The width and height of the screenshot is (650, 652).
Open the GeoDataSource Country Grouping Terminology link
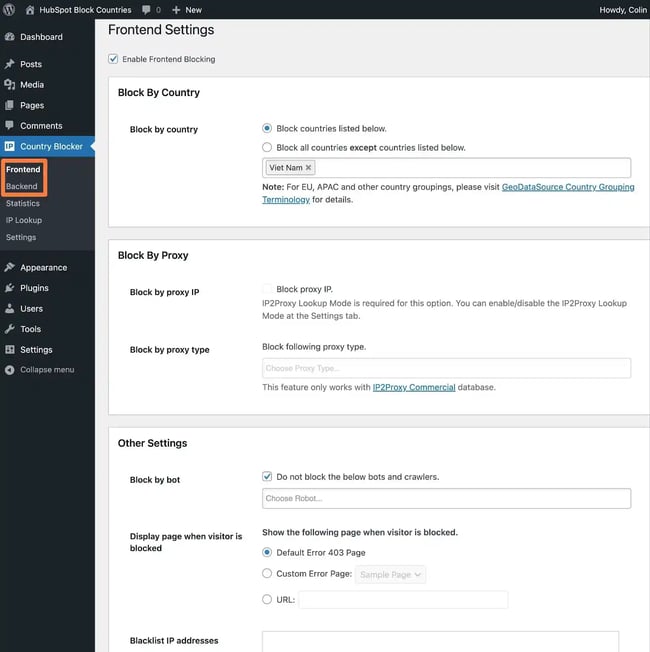click(568, 187)
